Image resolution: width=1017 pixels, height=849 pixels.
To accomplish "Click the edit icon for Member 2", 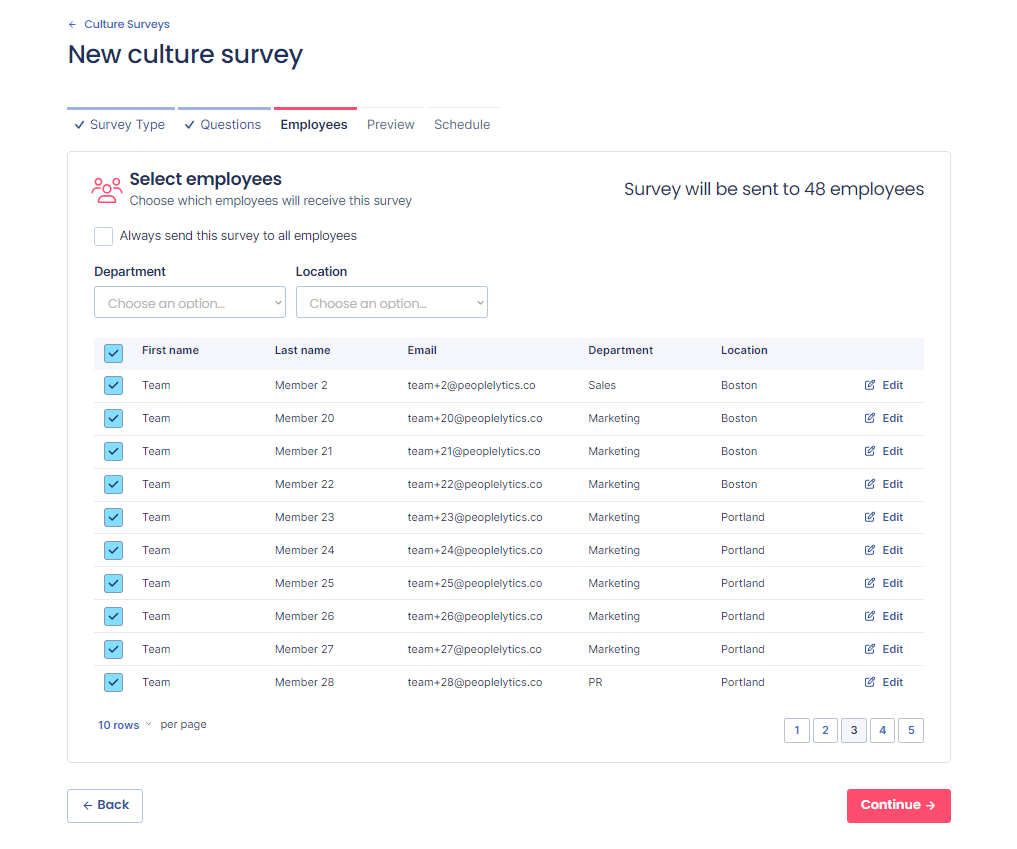I will click(870, 385).
